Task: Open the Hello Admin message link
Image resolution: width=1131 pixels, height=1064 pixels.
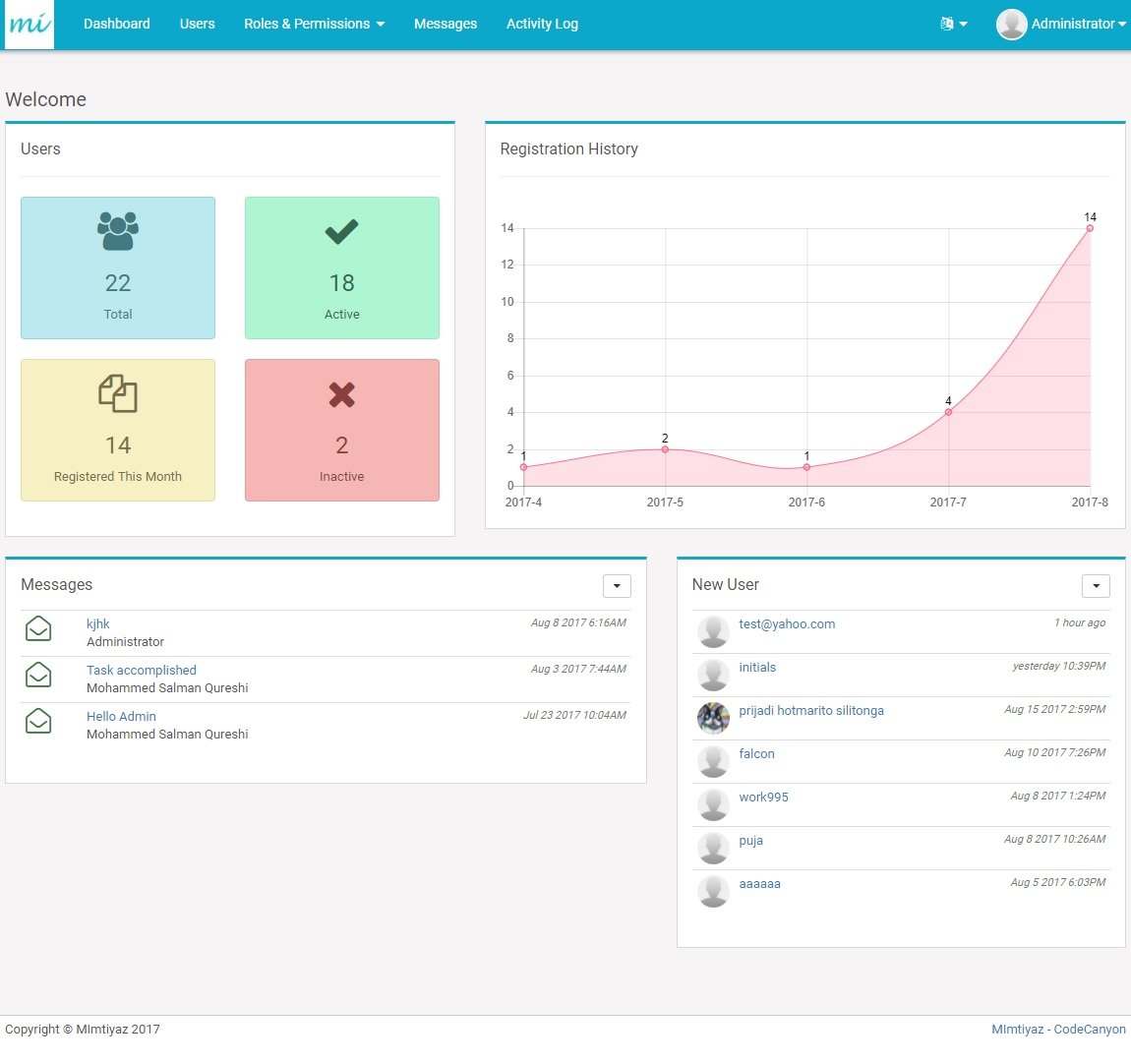Action: pos(121,716)
